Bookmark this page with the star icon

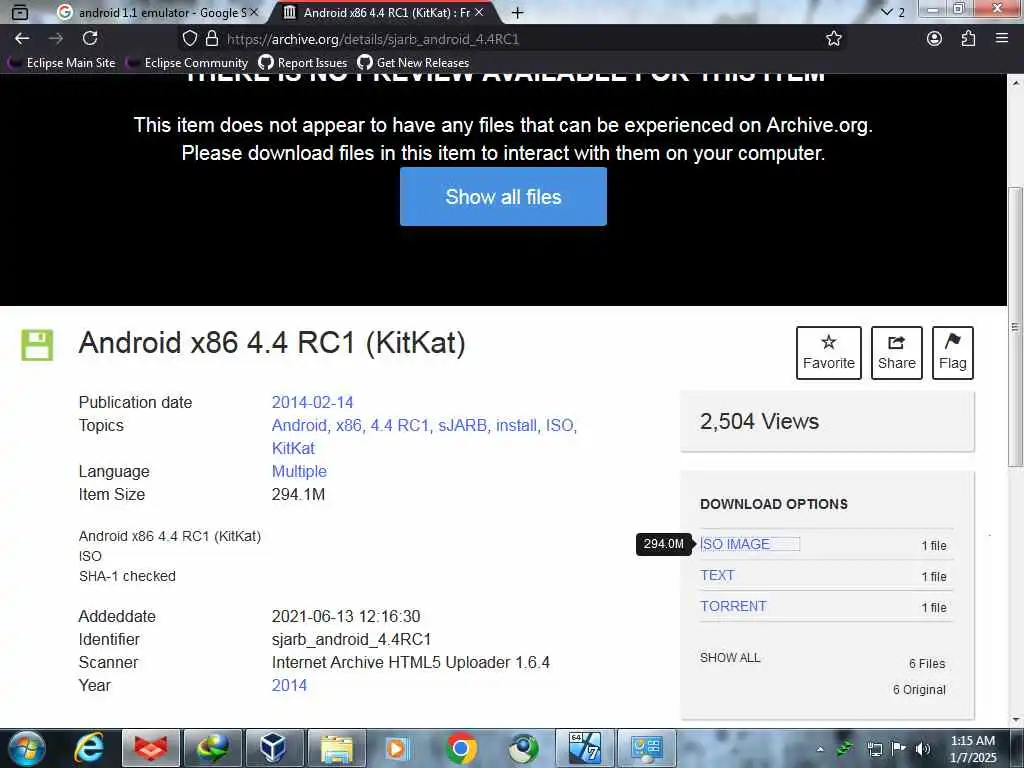(833, 39)
